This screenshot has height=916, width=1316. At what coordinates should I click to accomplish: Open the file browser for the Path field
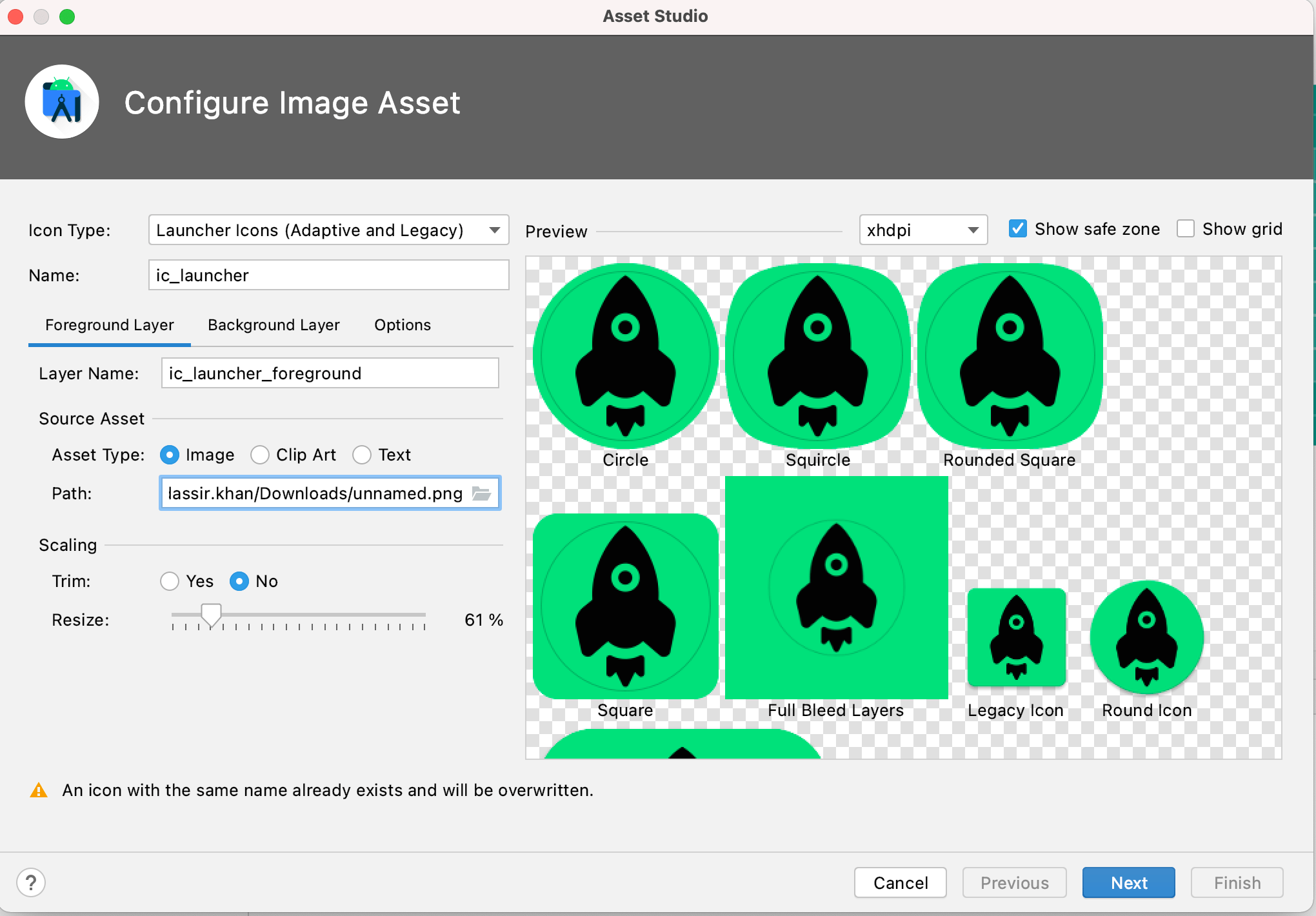point(481,493)
